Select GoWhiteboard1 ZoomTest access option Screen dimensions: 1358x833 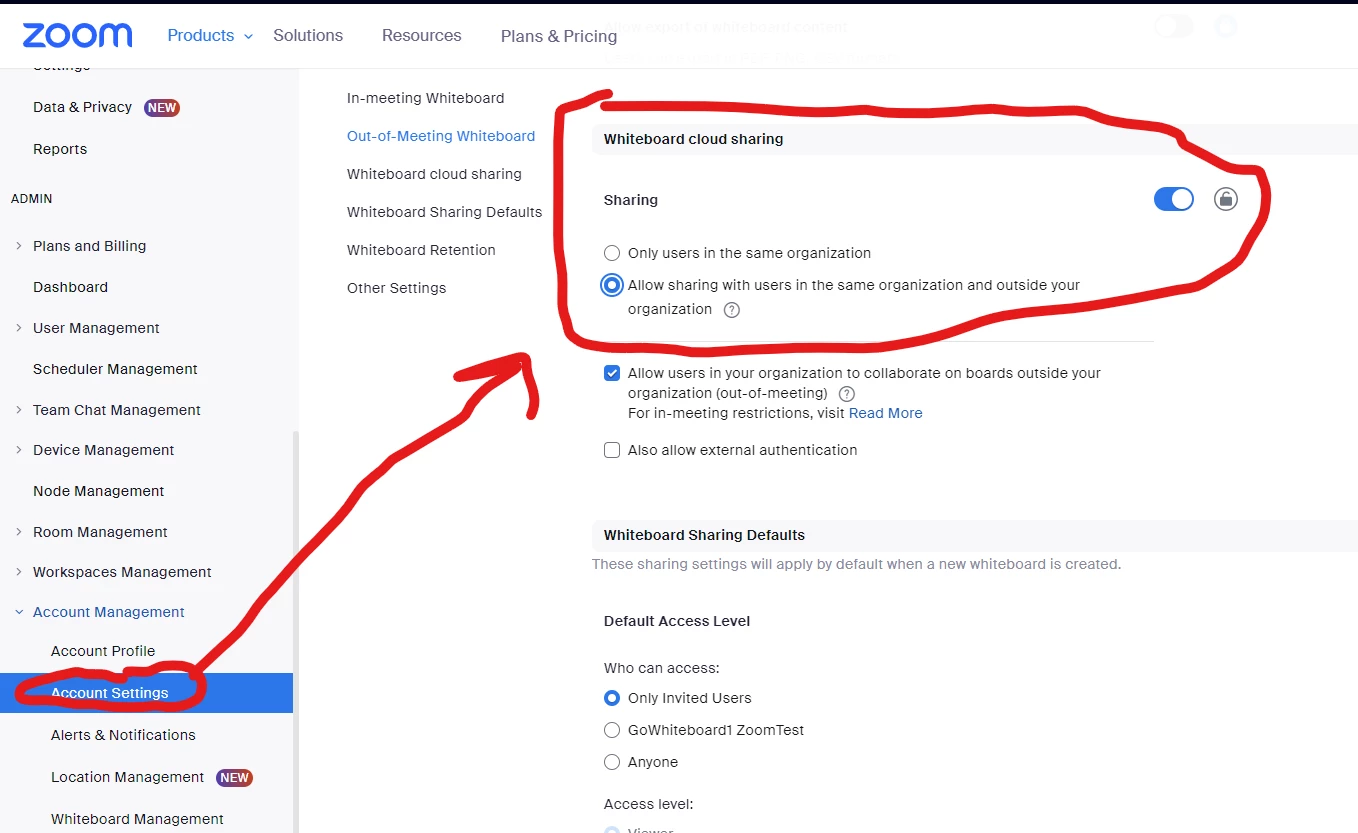(x=612, y=730)
